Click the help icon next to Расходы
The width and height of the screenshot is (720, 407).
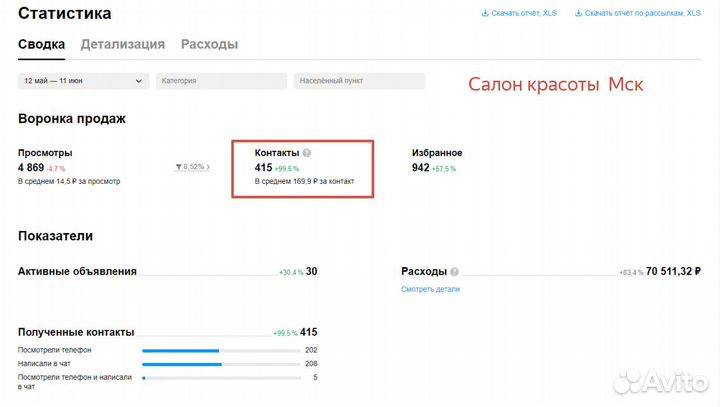point(454,271)
